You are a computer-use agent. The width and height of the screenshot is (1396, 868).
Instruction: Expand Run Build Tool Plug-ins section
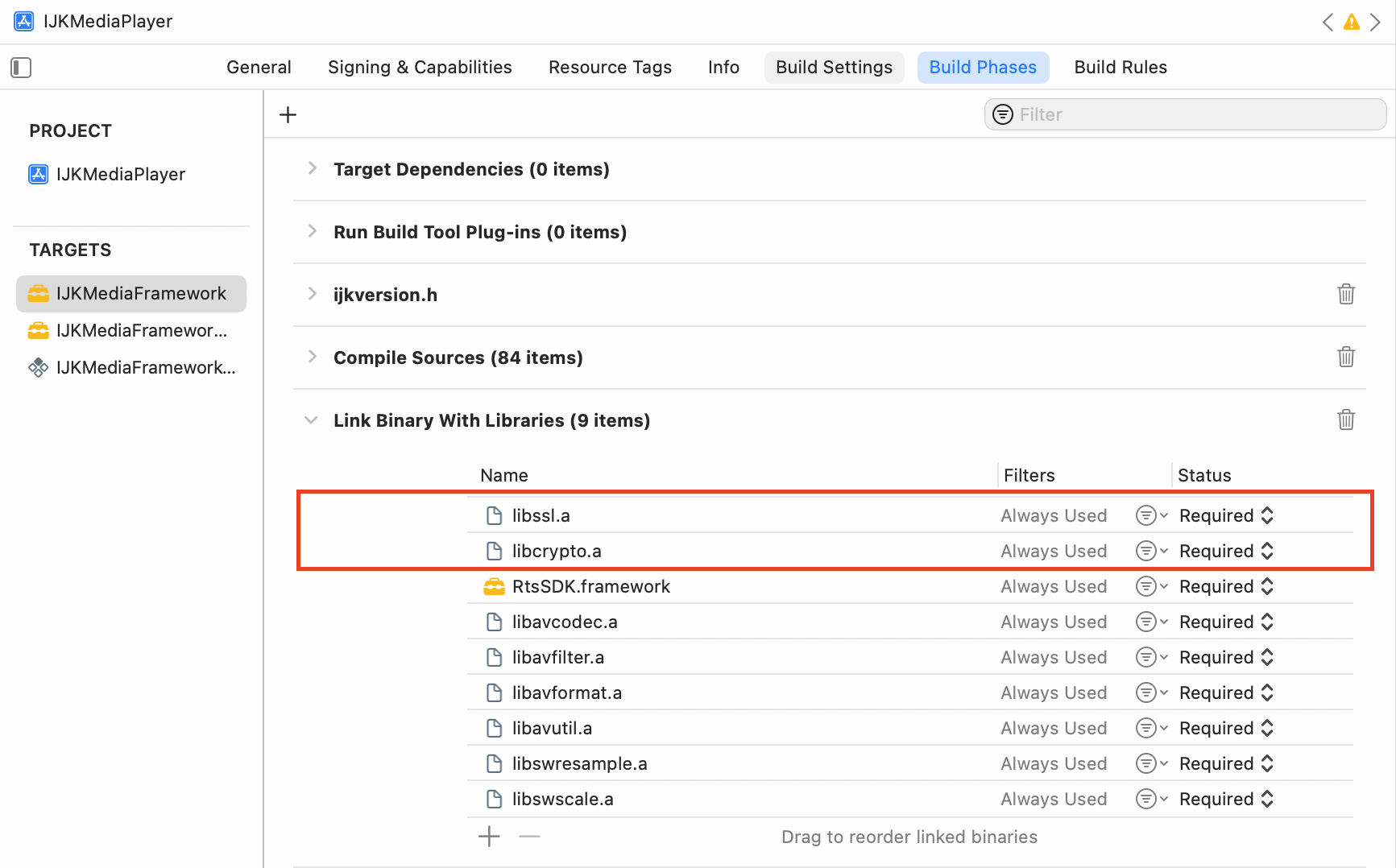(x=312, y=231)
